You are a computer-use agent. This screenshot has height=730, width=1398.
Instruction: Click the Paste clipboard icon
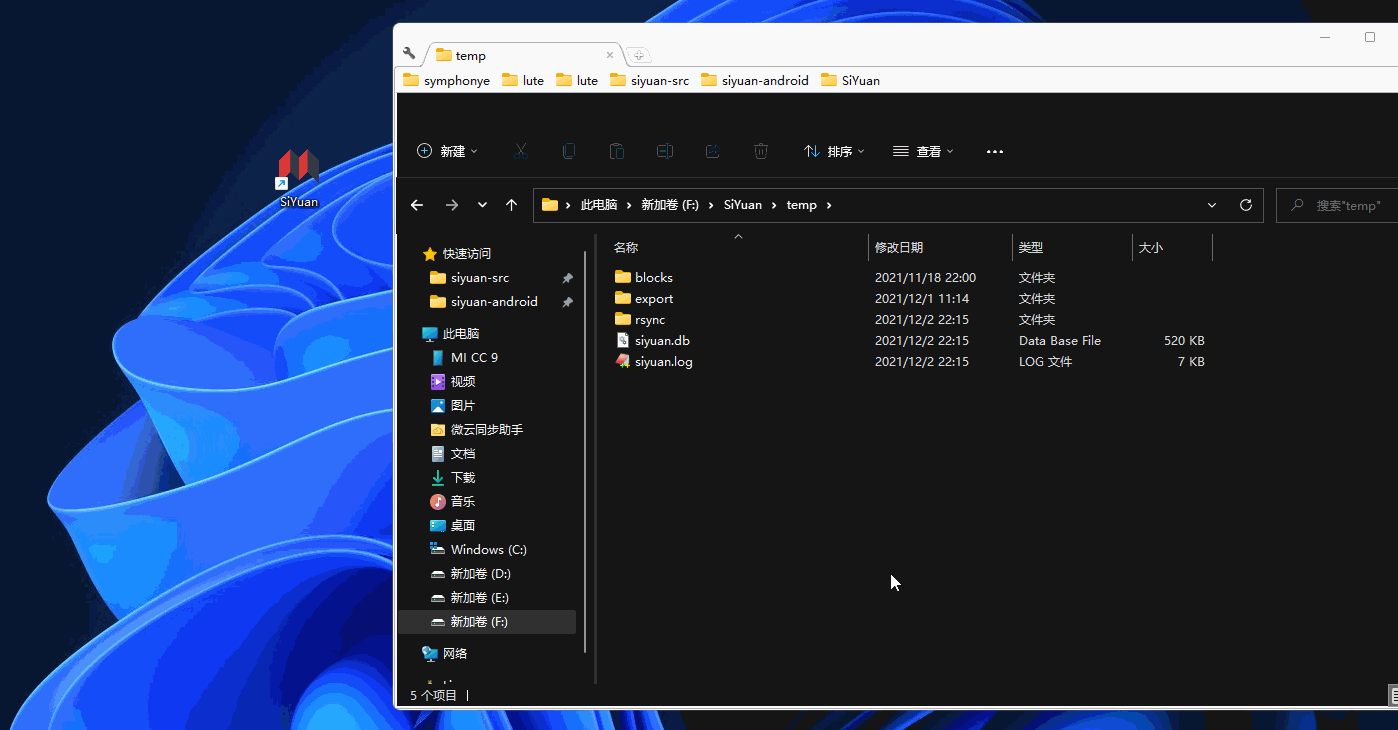tap(617, 151)
